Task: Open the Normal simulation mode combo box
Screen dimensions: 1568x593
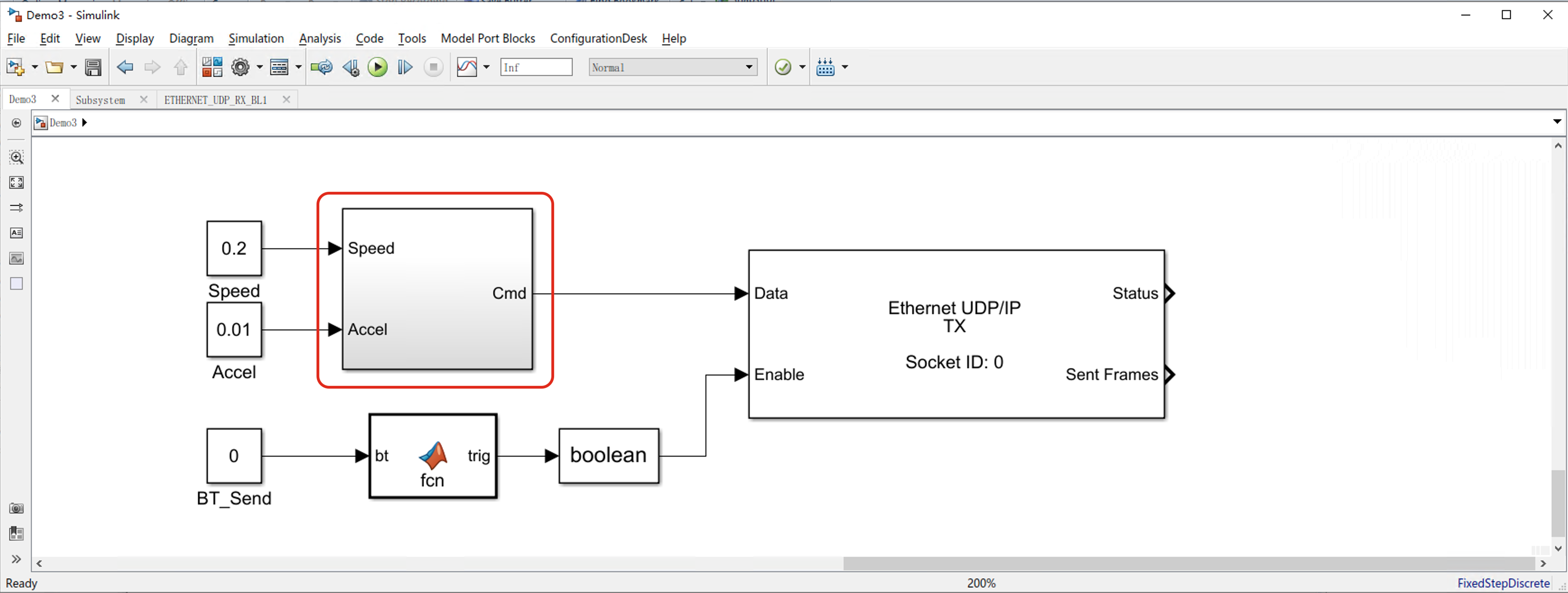Action: 673,67
